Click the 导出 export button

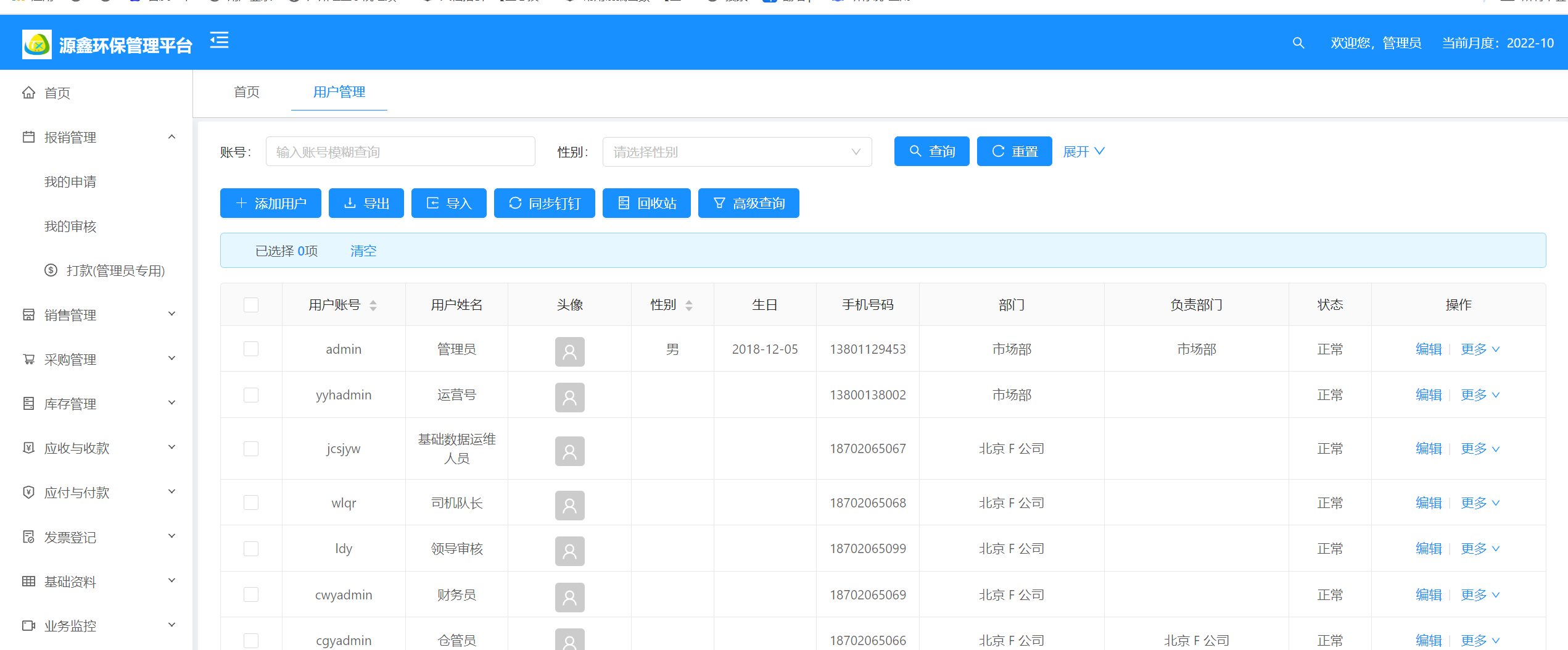click(x=366, y=203)
